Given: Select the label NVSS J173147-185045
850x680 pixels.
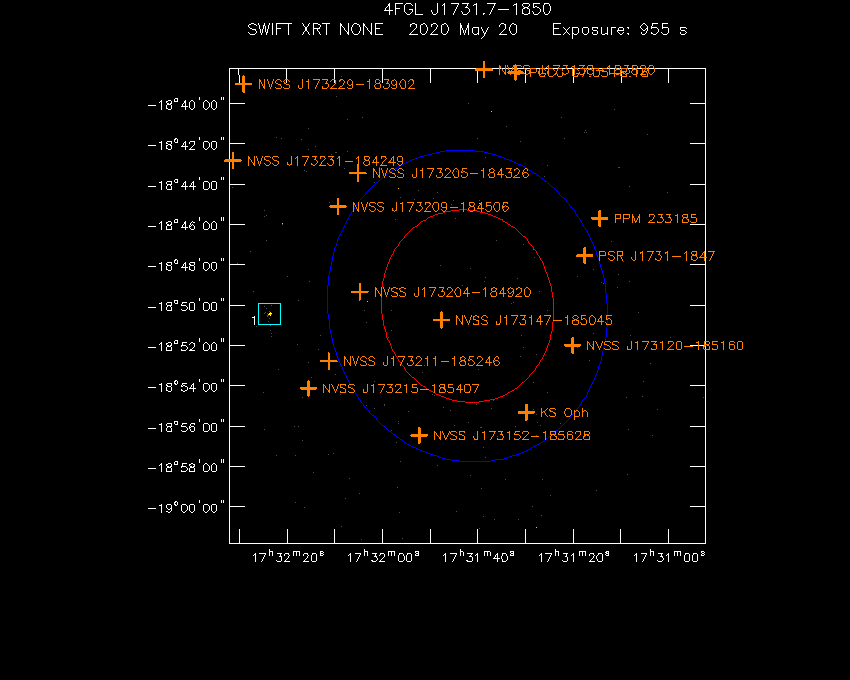Looking at the screenshot, I should [x=534, y=320].
